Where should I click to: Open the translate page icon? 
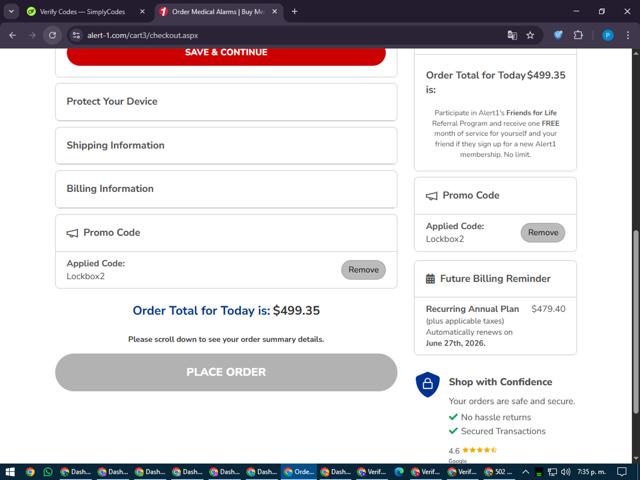tap(512, 35)
